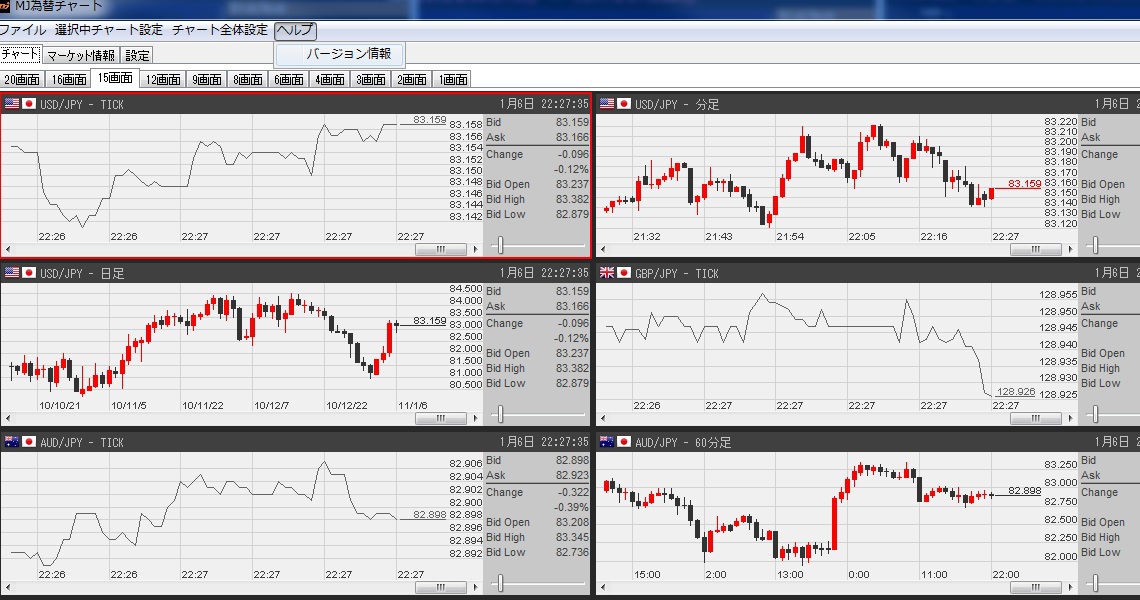The image size is (1140, 600).
Task: Click the MJ為替チャート app icon in the title bar
Action: click(x=5, y=6)
